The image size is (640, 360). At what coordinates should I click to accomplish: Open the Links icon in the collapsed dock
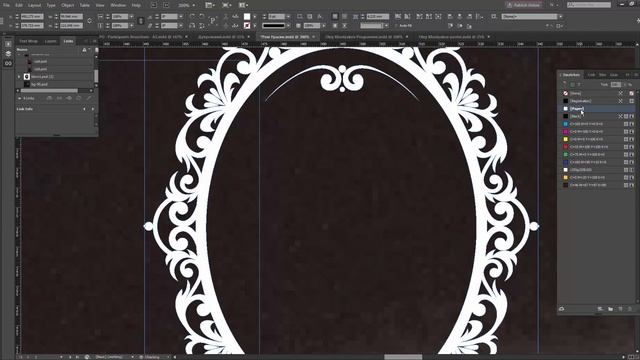click(x=8, y=63)
